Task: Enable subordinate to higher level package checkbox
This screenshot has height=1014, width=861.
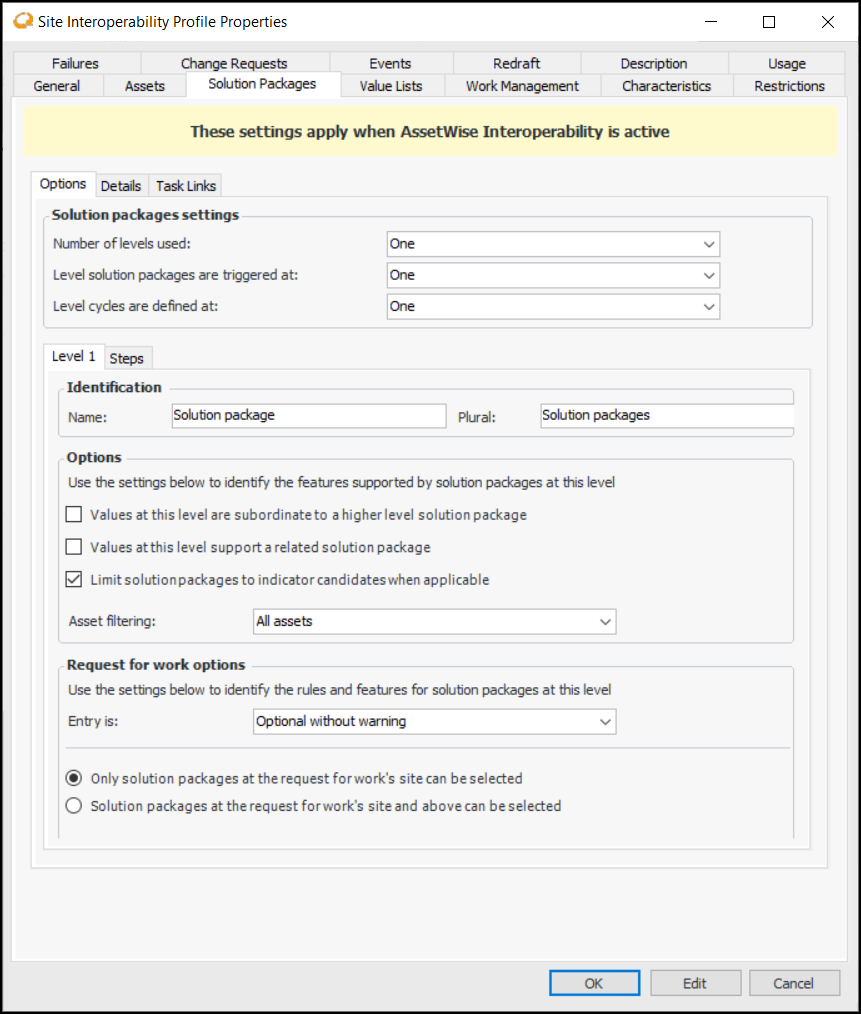Action: click(74, 515)
